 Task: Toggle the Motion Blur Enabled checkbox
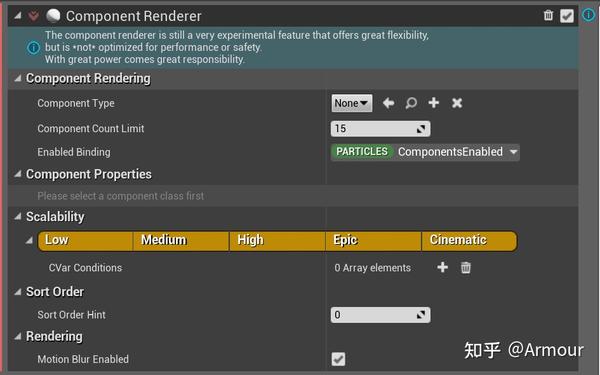click(x=338, y=359)
